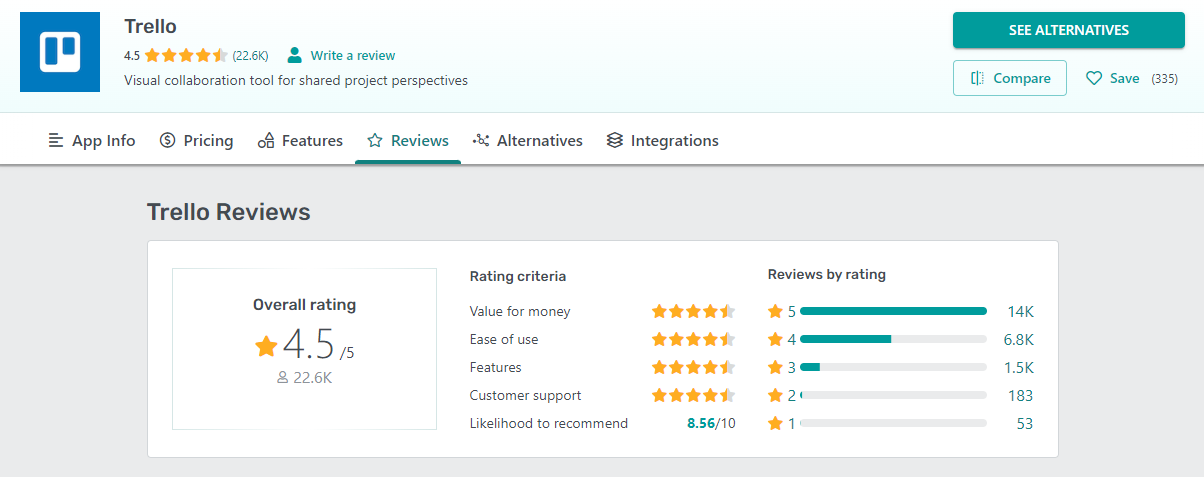The height and width of the screenshot is (477, 1204).
Task: Click the Ease of use stars
Action: [693, 339]
